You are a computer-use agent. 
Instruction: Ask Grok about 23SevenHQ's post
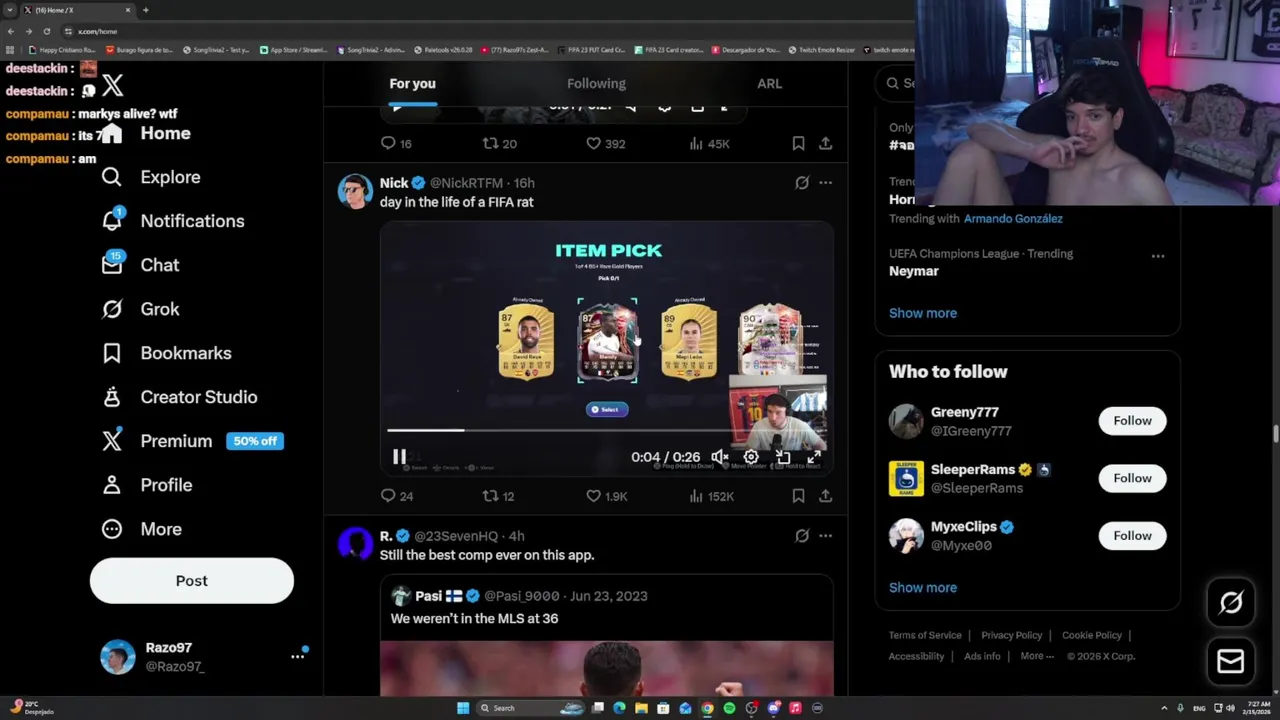(801, 536)
